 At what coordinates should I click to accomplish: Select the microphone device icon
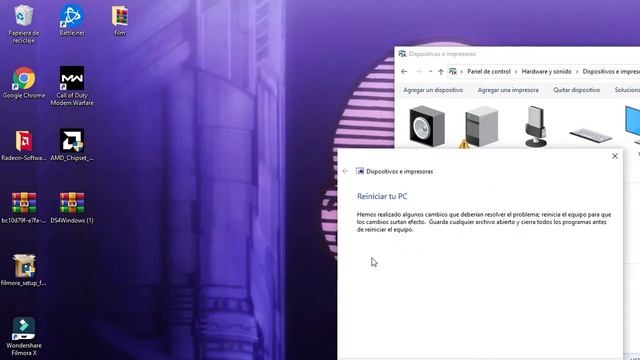(x=536, y=126)
